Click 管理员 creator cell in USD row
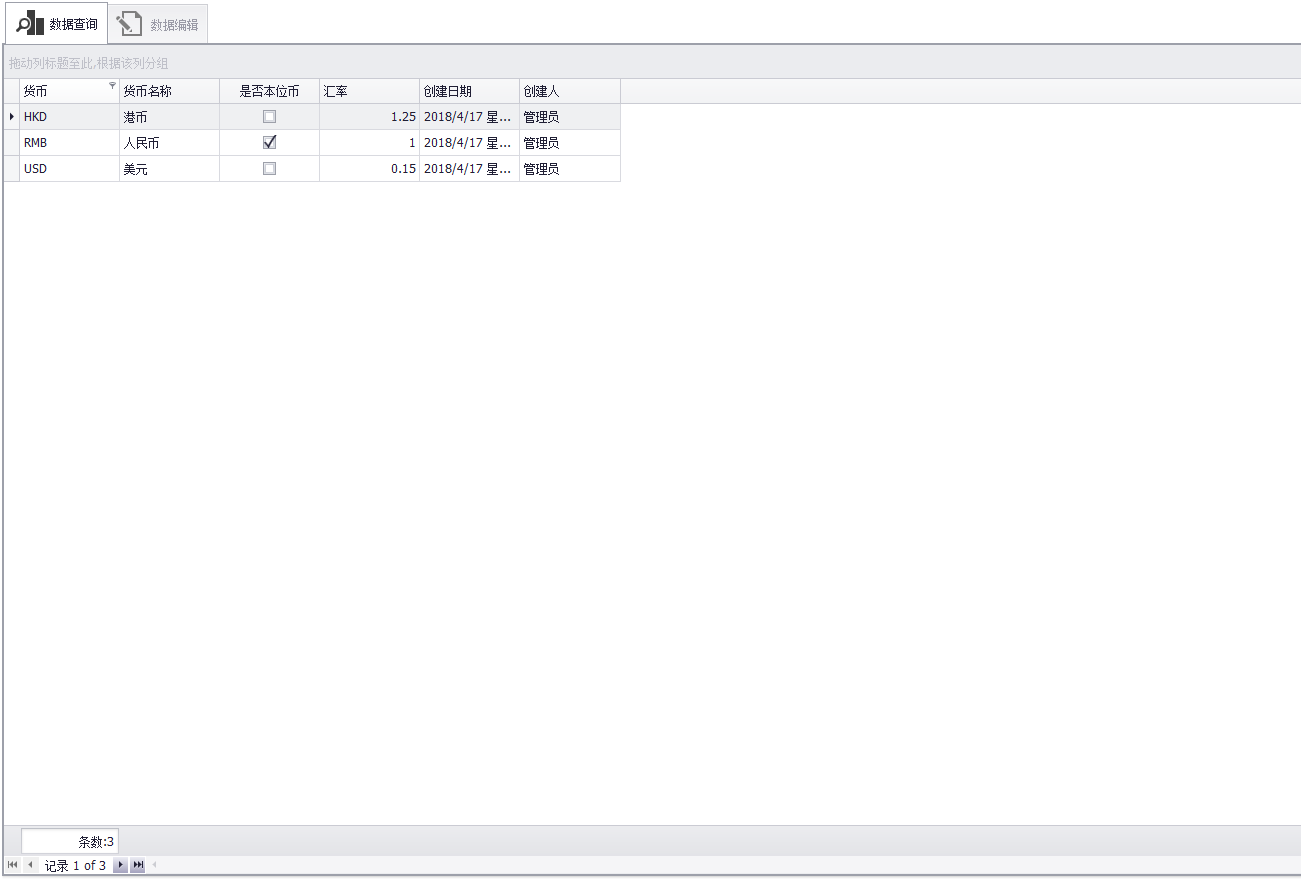This screenshot has height=882, width=1301. point(569,169)
